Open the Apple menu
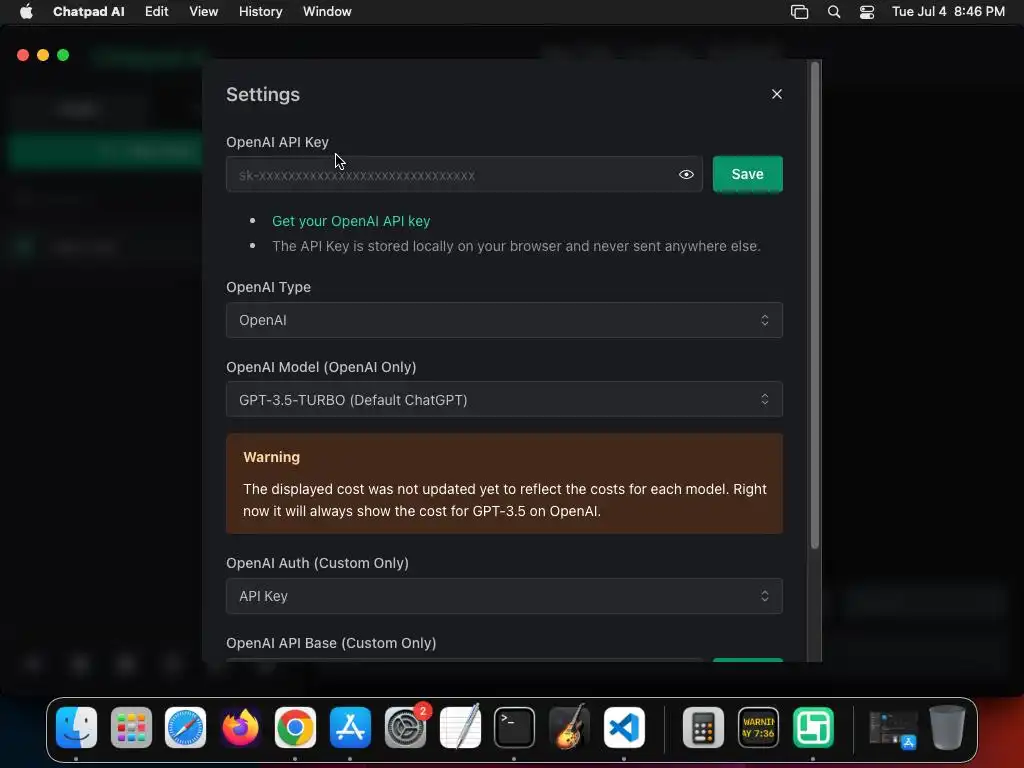This screenshot has width=1024, height=768. pyautogui.click(x=26, y=12)
